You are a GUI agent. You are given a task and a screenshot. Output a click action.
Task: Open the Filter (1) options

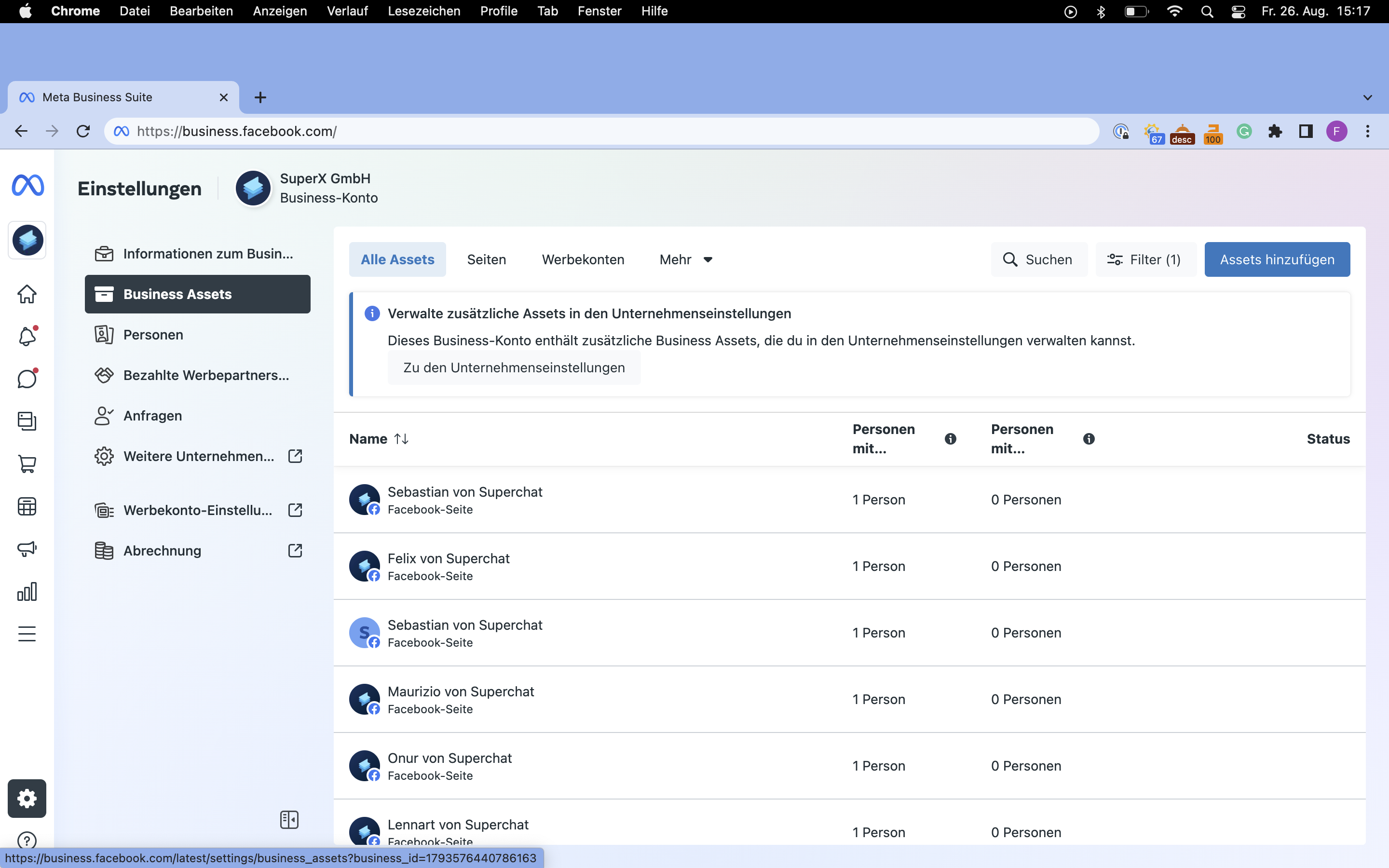pos(1145,259)
